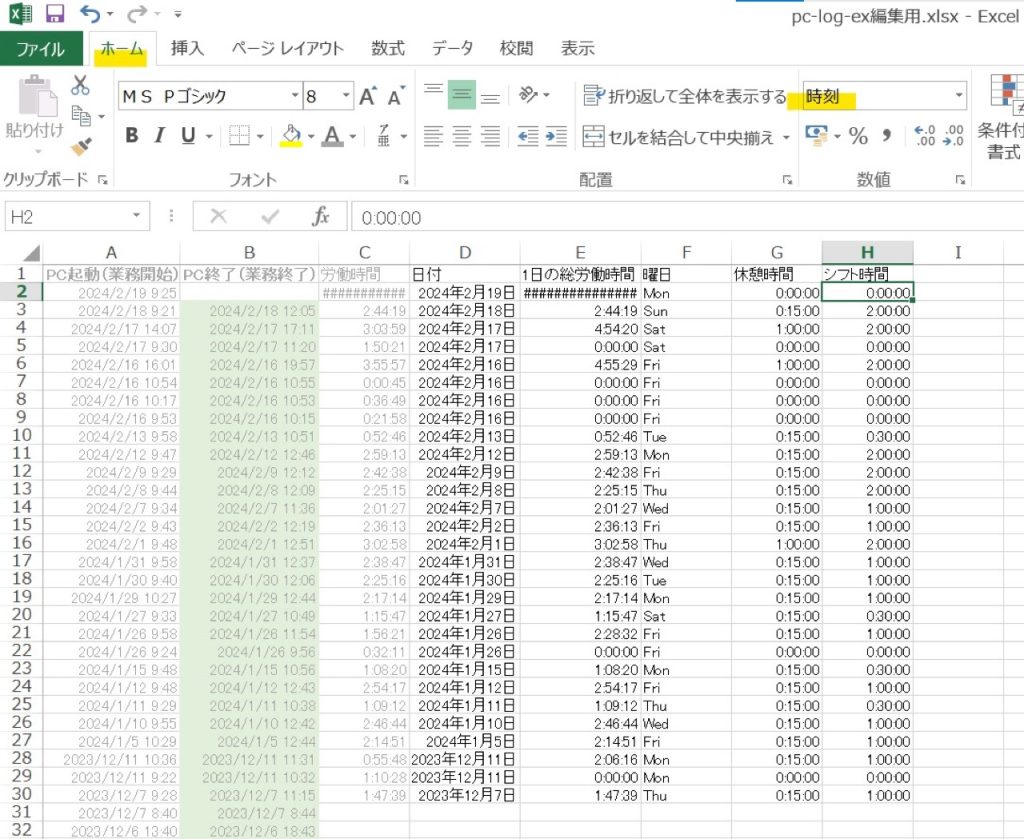The width and height of the screenshot is (1024, 839).
Task: Switch to the 挿入 tab
Action: click(187, 49)
